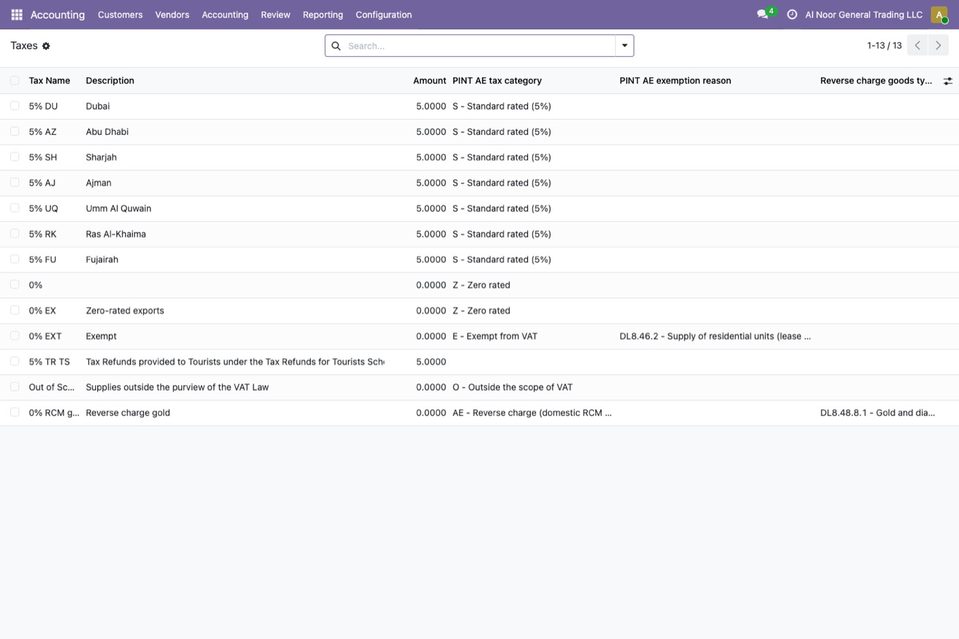The height and width of the screenshot is (639, 959).
Task: Open the Customers menu
Action: pos(120,15)
